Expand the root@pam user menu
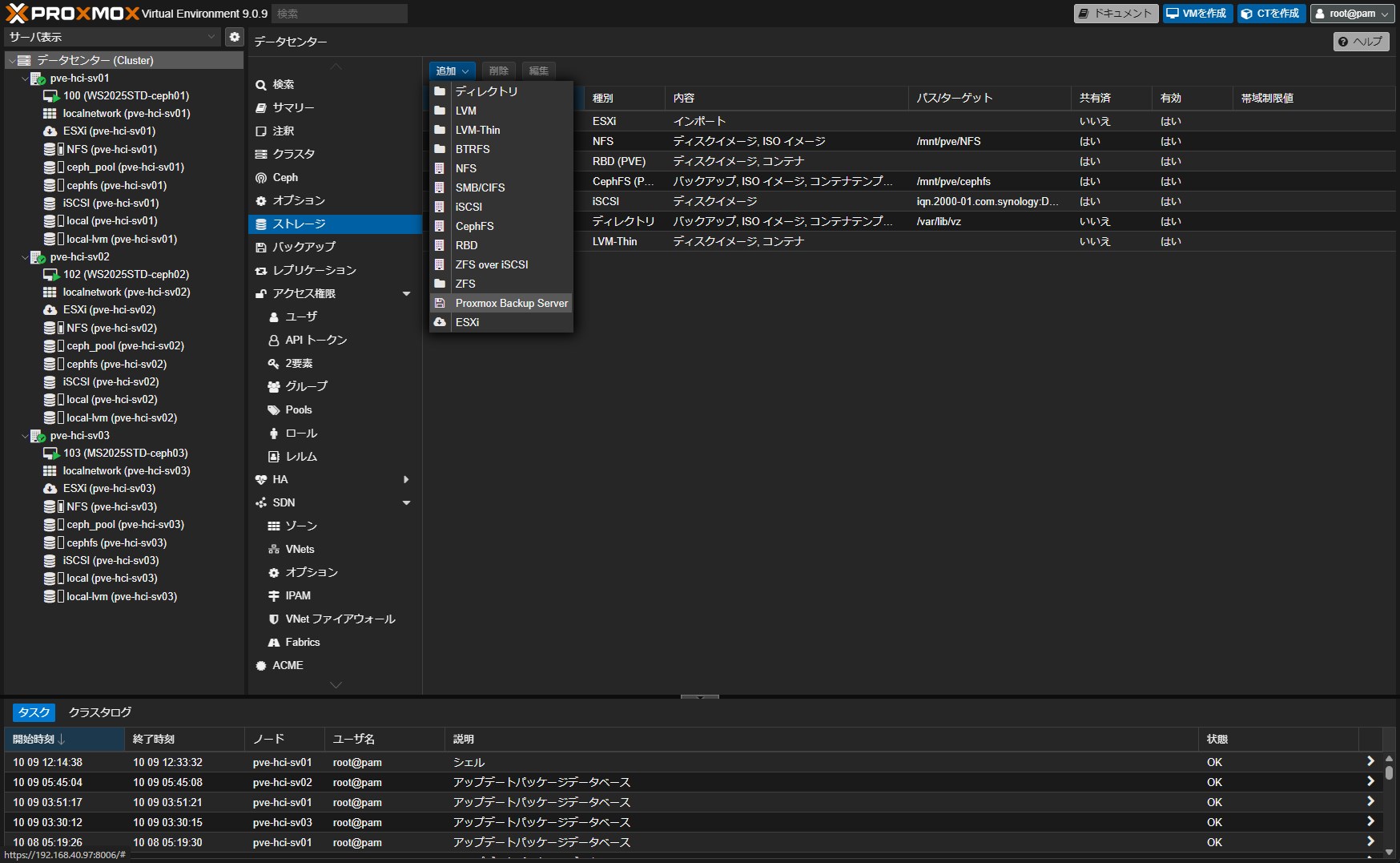1400x863 pixels. [x=1350, y=14]
